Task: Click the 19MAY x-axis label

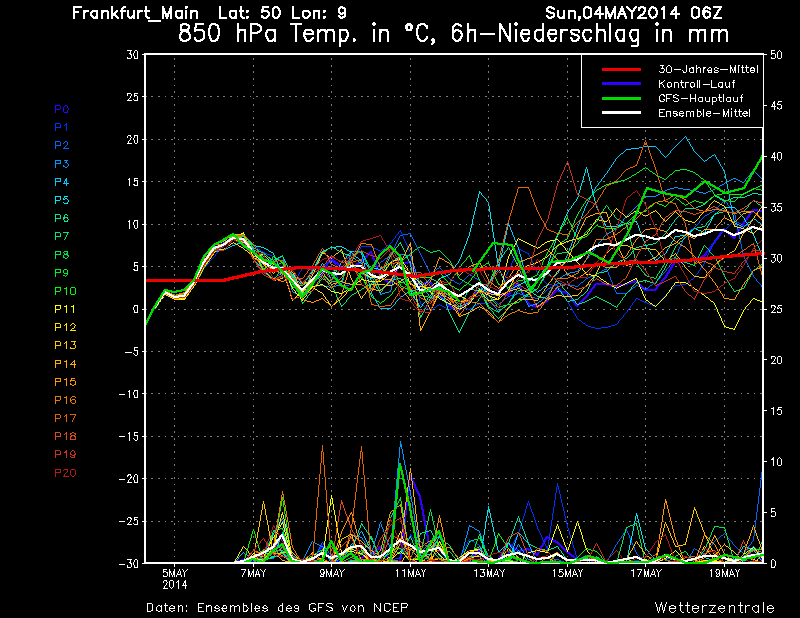Action: (724, 573)
